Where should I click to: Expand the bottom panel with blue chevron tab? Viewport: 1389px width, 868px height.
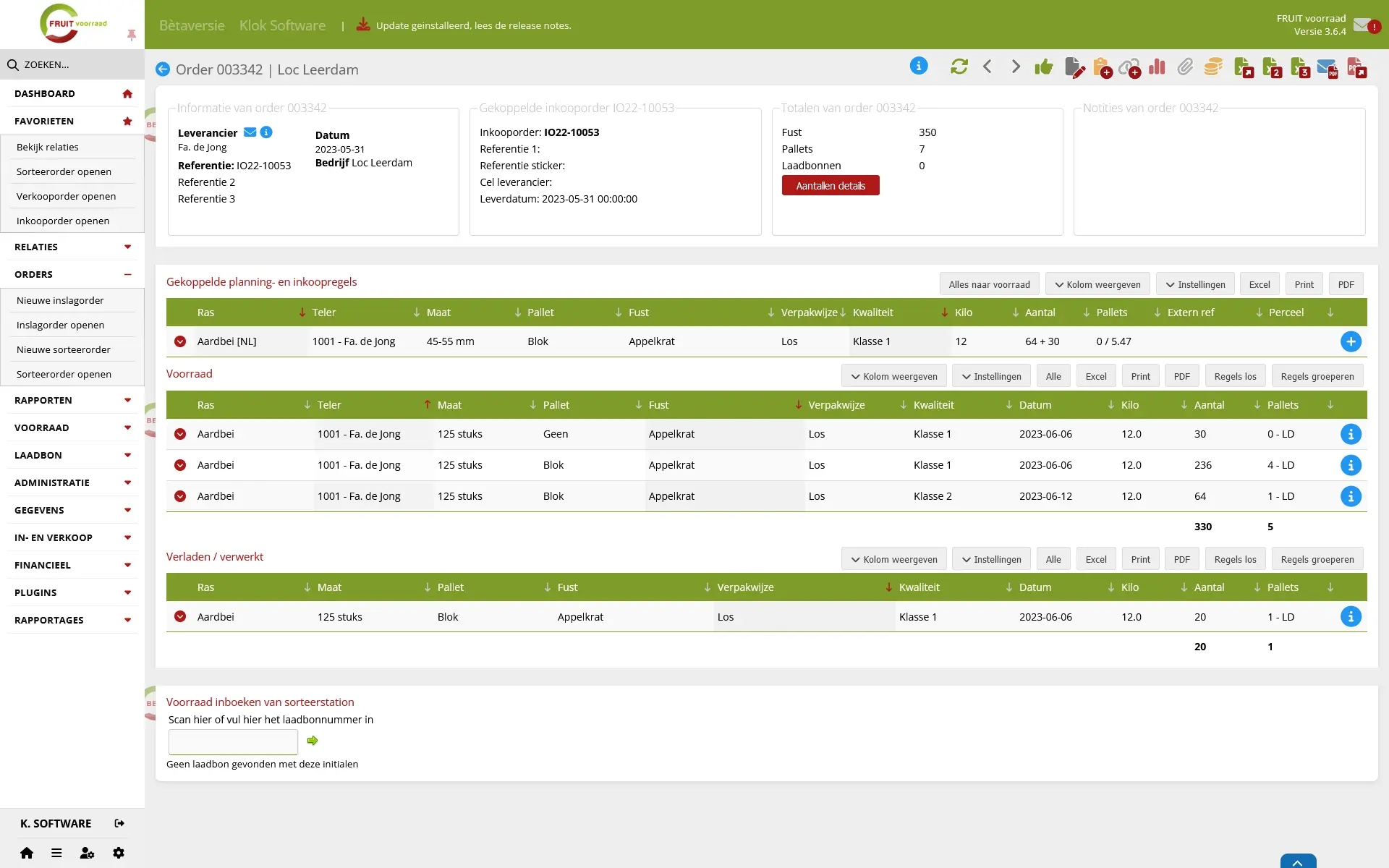[x=1298, y=861]
